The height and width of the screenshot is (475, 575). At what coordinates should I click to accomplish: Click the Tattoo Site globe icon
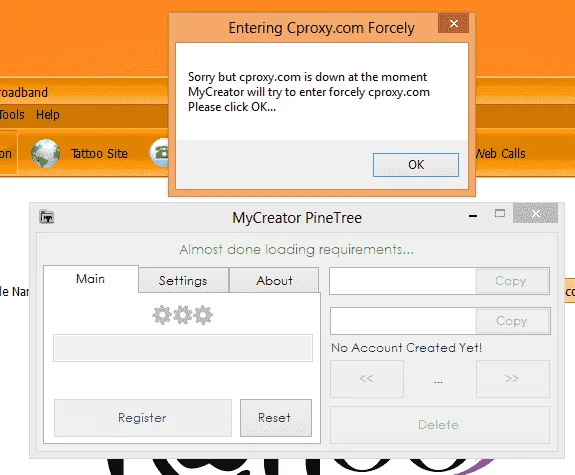coord(45,153)
